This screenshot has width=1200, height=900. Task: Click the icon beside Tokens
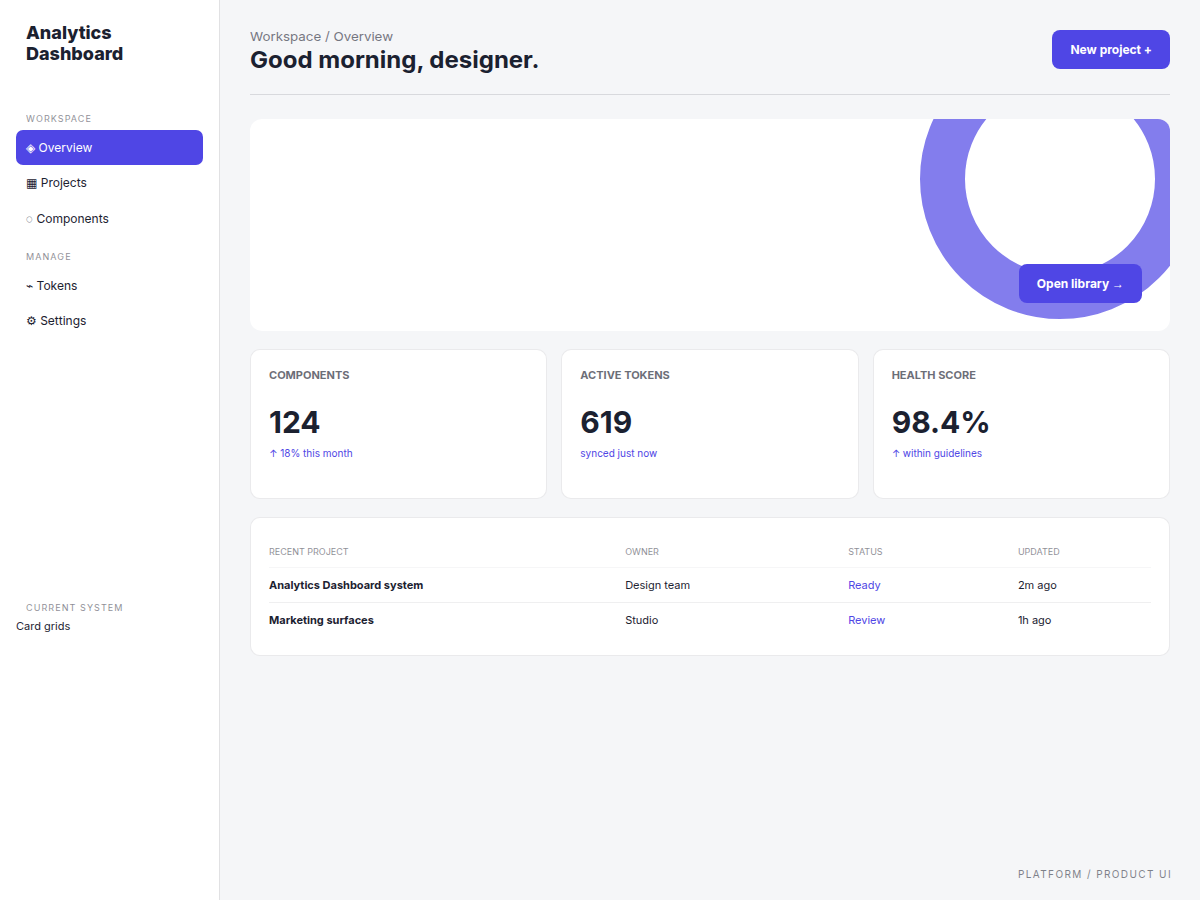pyautogui.click(x=30, y=286)
